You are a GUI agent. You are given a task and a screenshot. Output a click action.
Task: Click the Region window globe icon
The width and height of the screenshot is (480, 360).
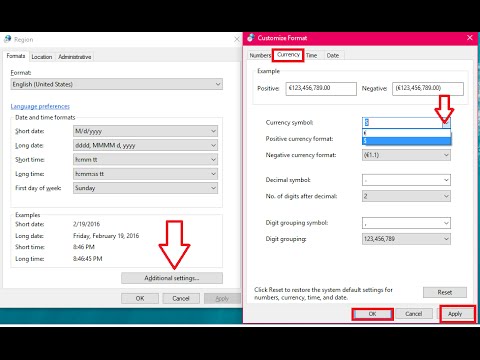point(7,39)
